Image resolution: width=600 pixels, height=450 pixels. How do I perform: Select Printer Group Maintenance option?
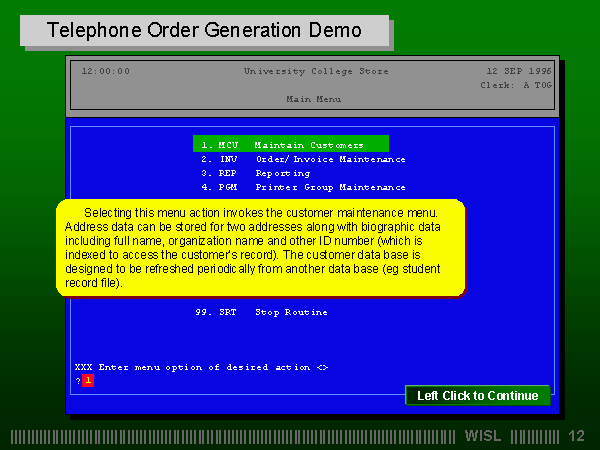(x=302, y=186)
